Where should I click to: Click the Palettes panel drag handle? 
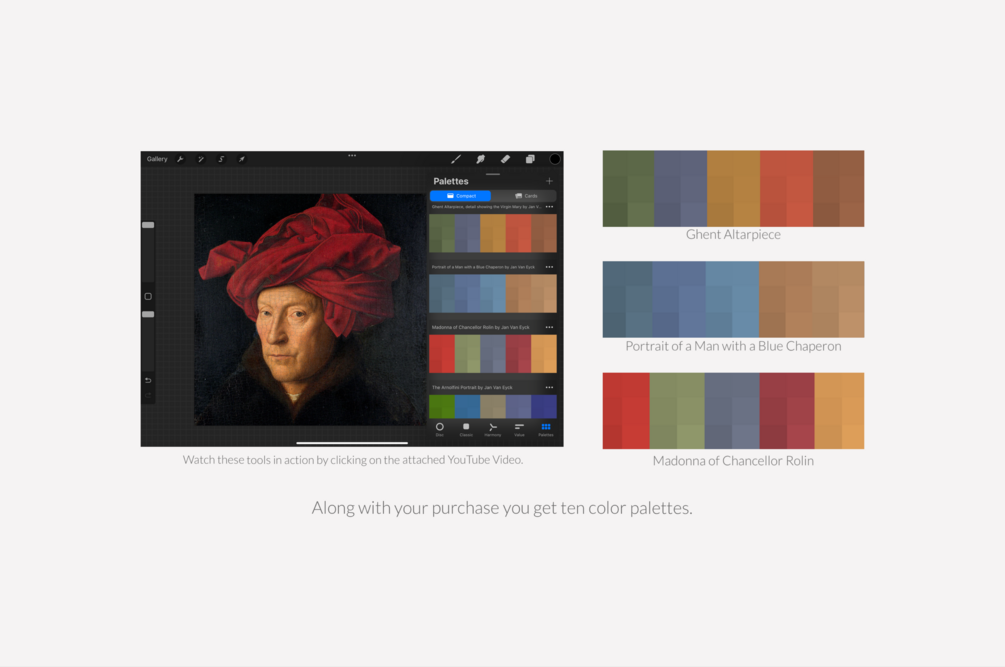tap(493, 174)
